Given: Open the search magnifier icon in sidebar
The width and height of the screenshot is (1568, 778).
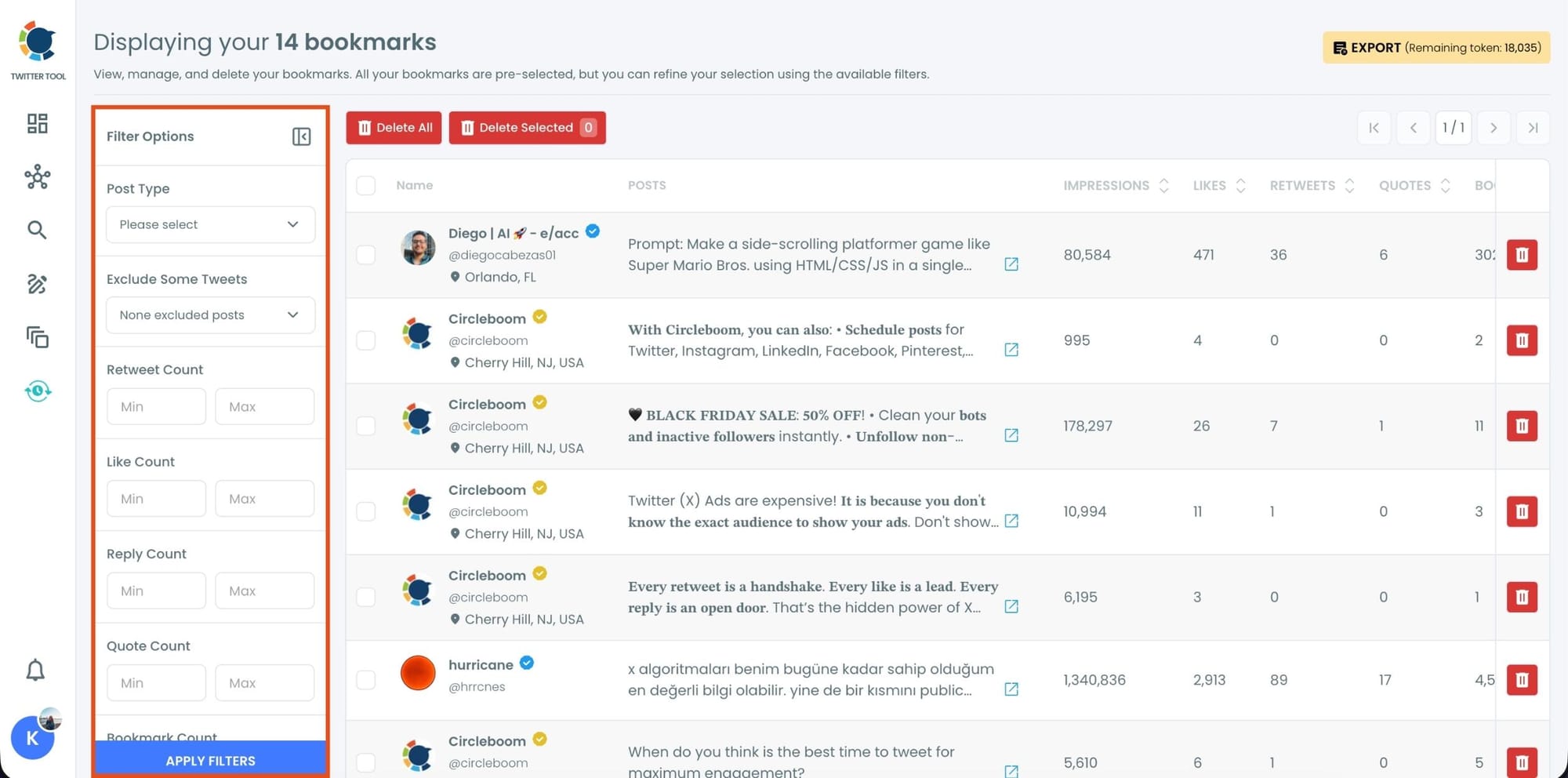Looking at the screenshot, I should [37, 230].
